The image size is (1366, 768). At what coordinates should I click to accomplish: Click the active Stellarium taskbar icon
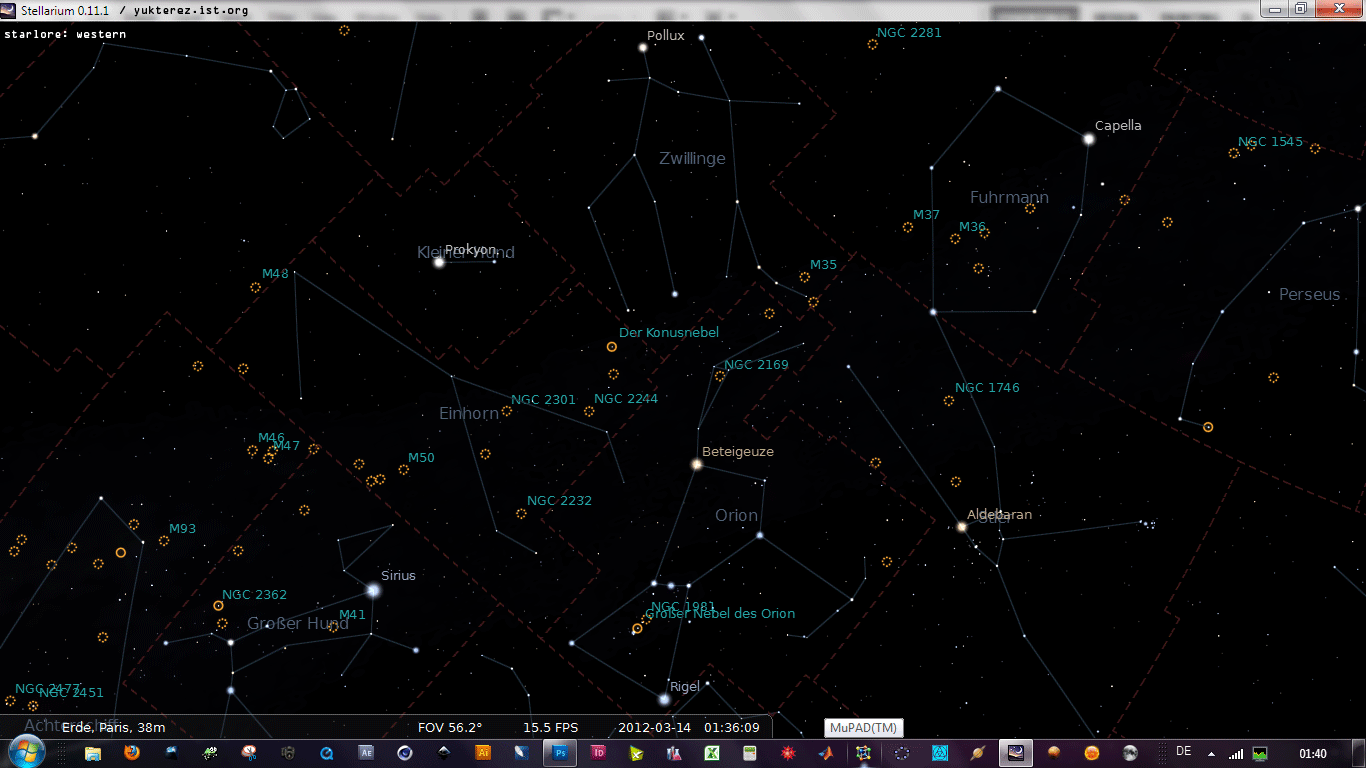(1015, 753)
